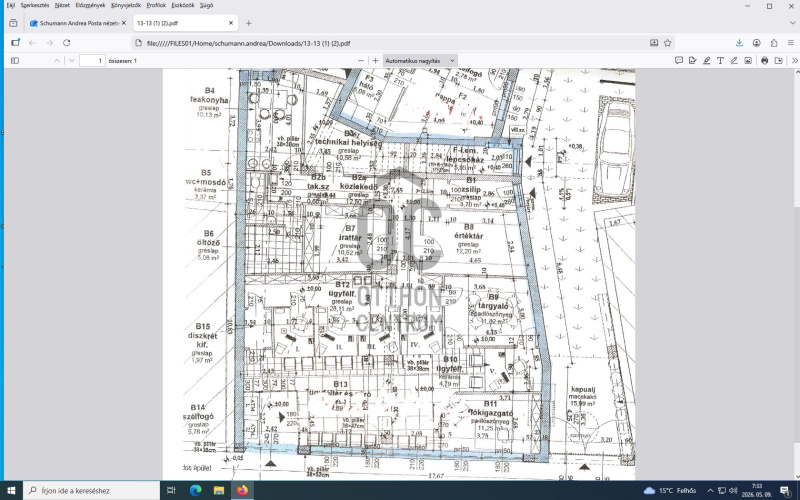Print the PDF document
Viewport: 800px width, 500px height.
[764, 61]
